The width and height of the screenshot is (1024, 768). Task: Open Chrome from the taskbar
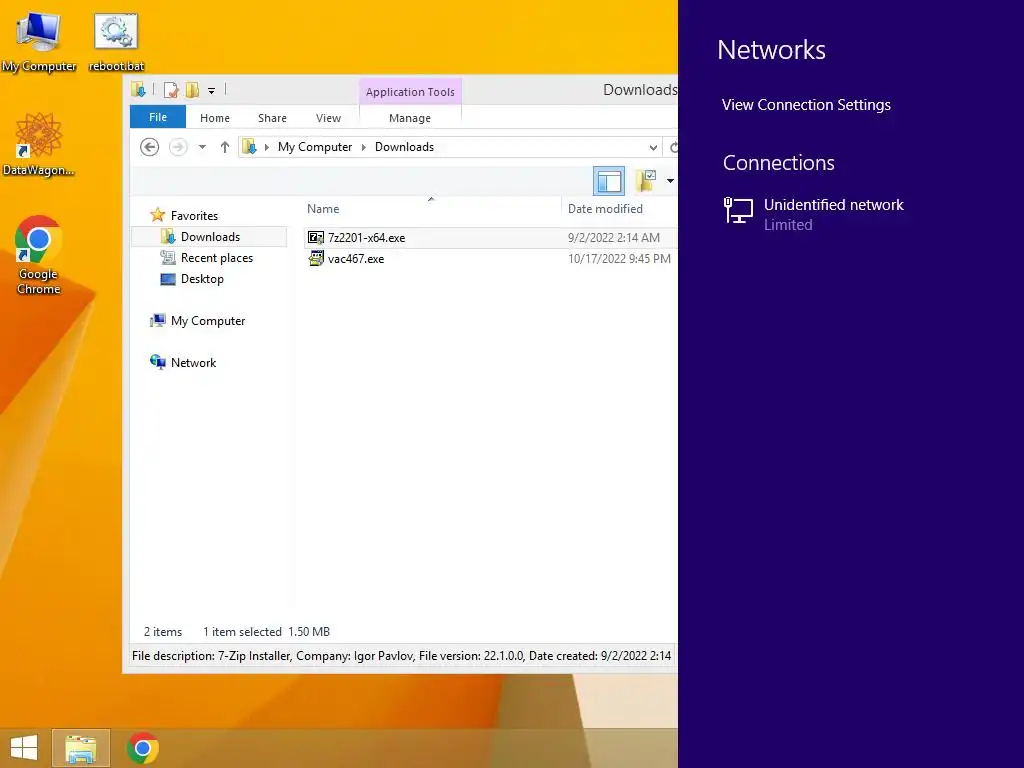(x=142, y=748)
